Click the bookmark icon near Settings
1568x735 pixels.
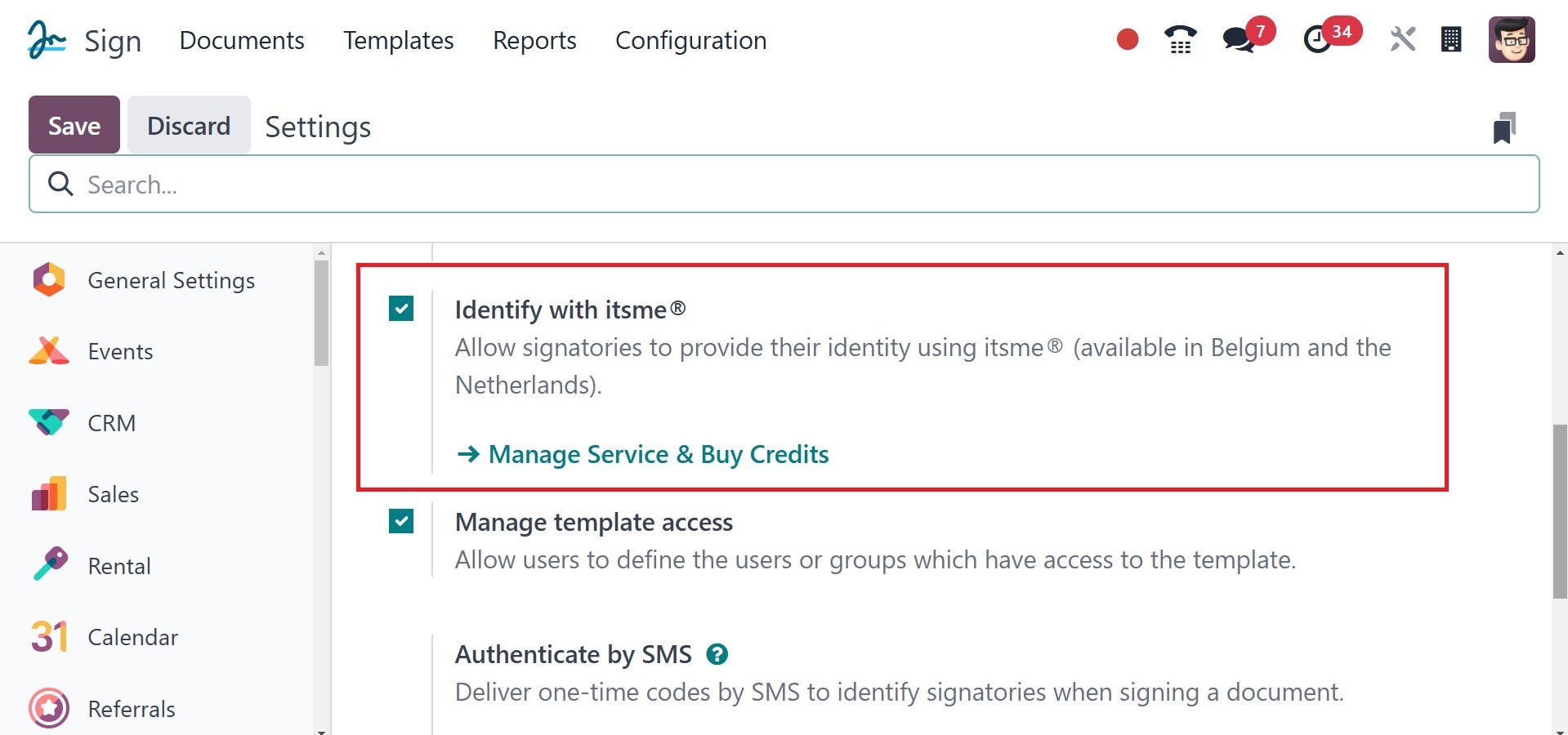(1504, 128)
